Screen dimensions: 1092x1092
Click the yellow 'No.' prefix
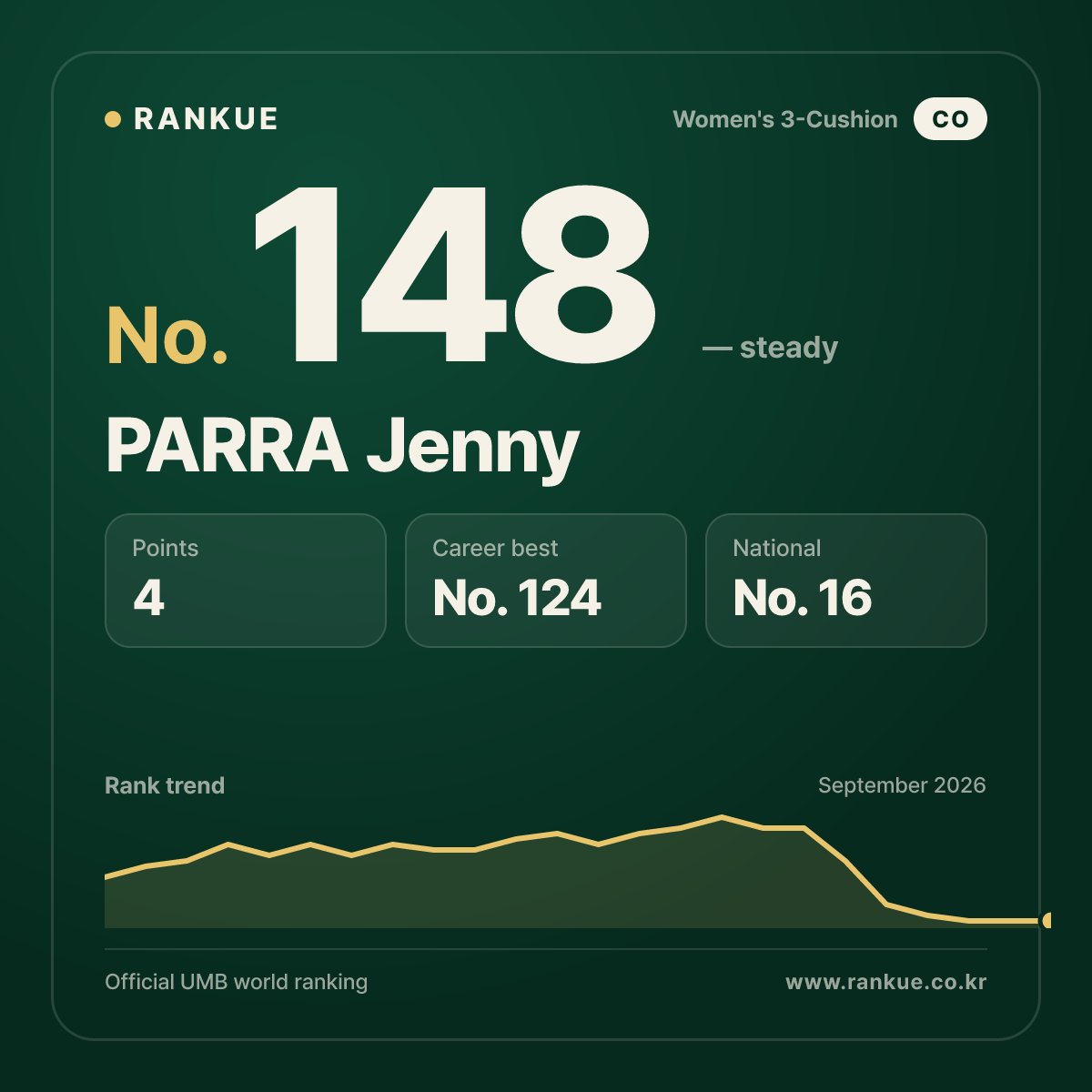click(x=167, y=336)
